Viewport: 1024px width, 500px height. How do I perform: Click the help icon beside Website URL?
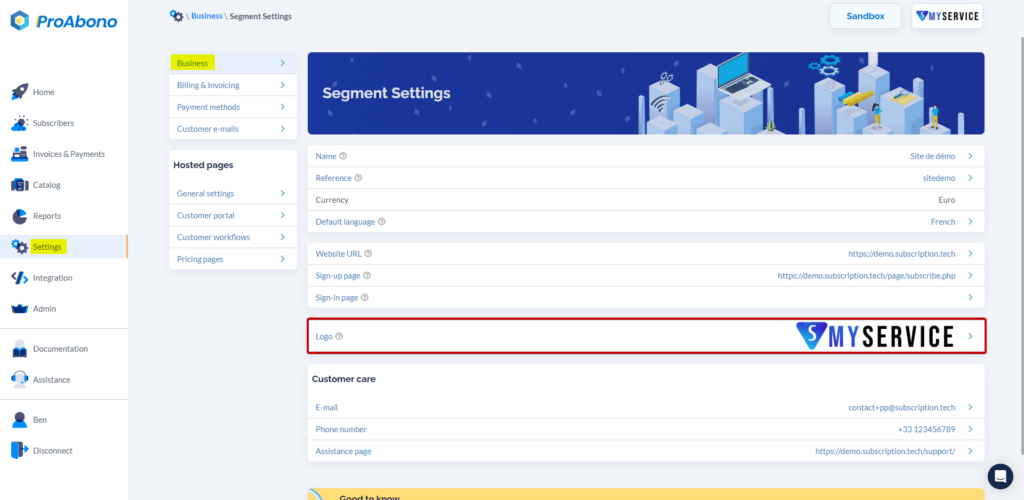coord(368,254)
